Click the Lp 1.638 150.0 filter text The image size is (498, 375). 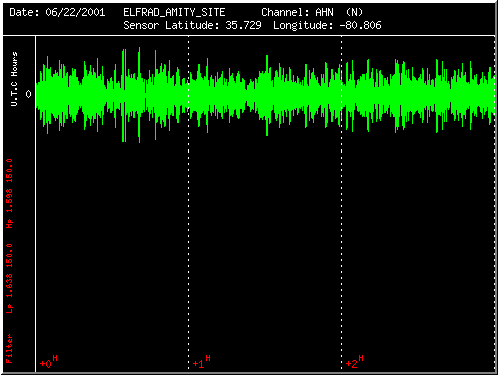coord(10,278)
